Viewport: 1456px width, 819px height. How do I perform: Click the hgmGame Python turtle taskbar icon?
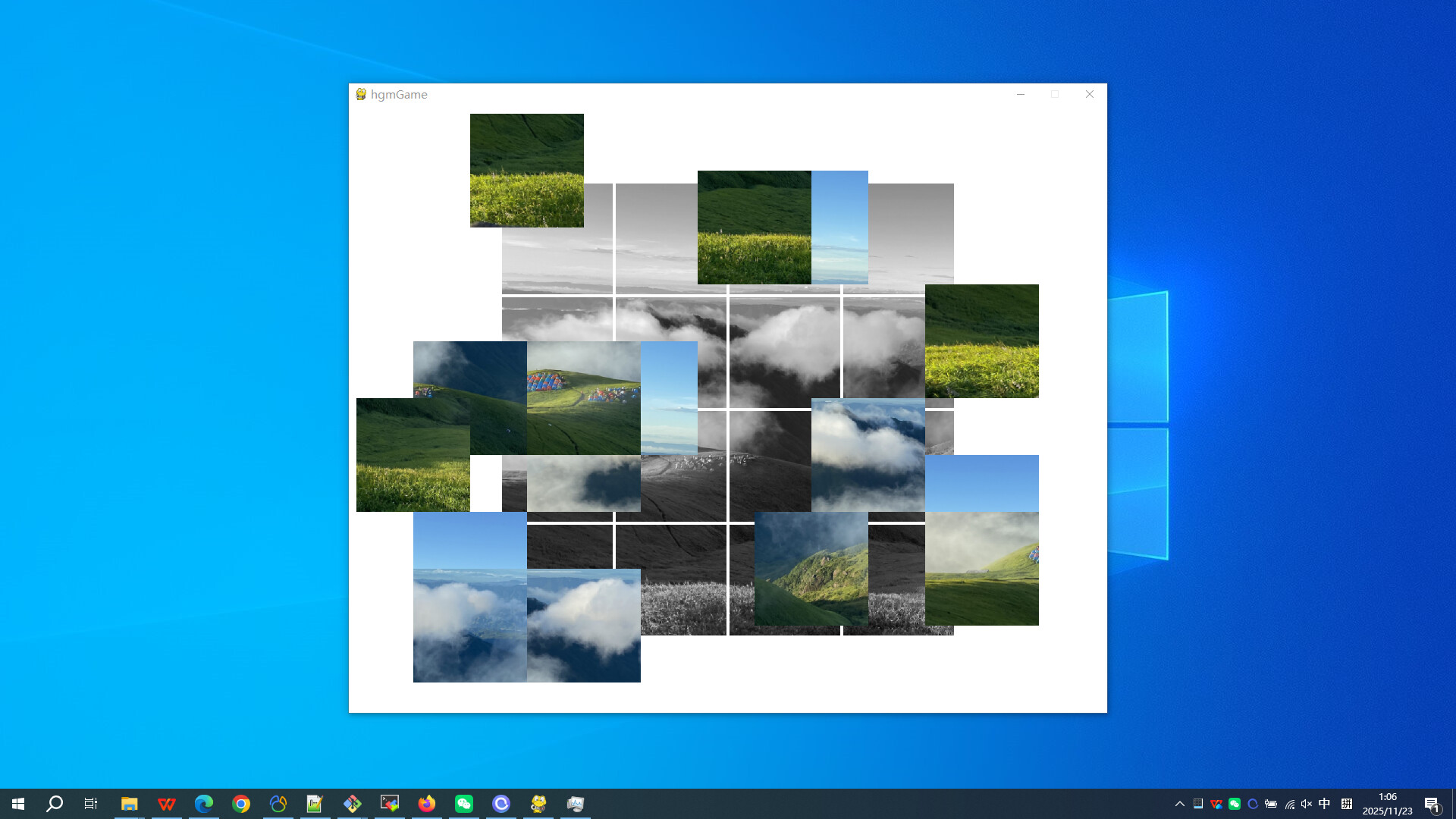538,803
